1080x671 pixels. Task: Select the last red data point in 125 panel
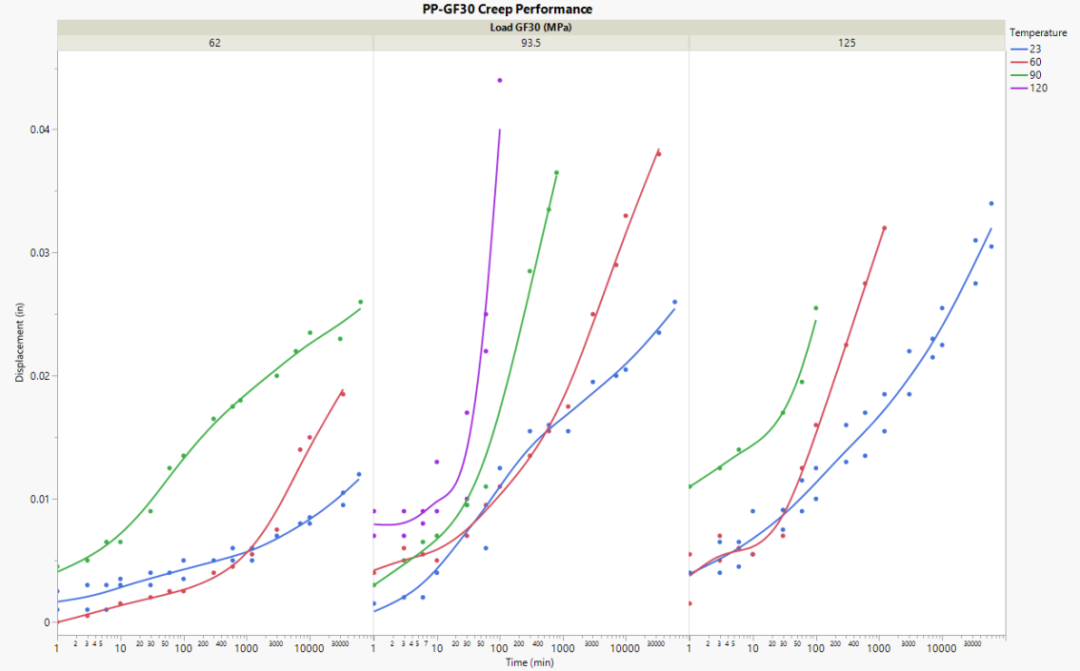[x=884, y=228]
